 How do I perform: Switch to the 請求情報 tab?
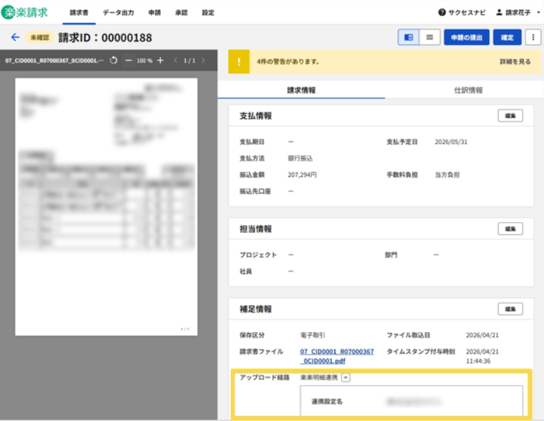[x=301, y=90]
